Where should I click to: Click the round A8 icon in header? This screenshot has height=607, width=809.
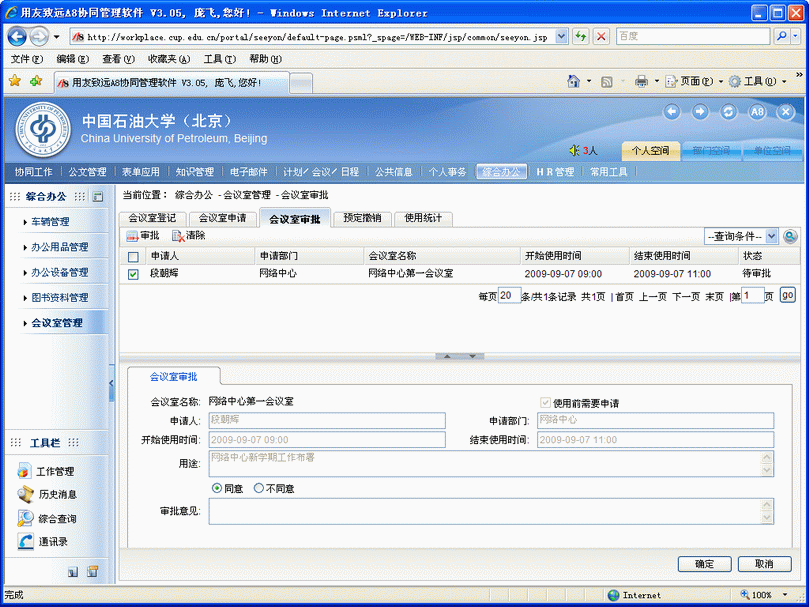[757, 112]
